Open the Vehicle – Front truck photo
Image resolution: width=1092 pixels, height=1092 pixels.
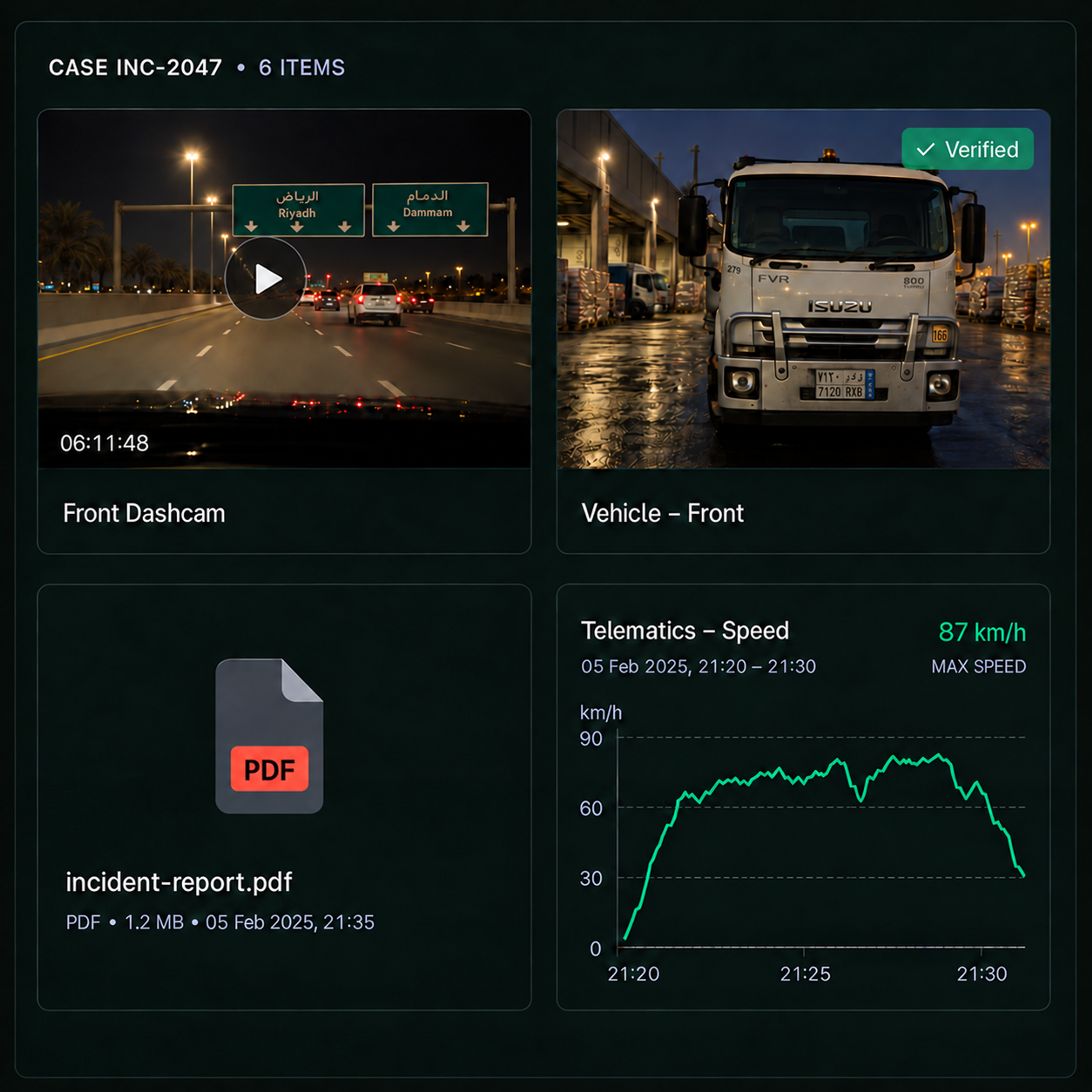(x=803, y=289)
